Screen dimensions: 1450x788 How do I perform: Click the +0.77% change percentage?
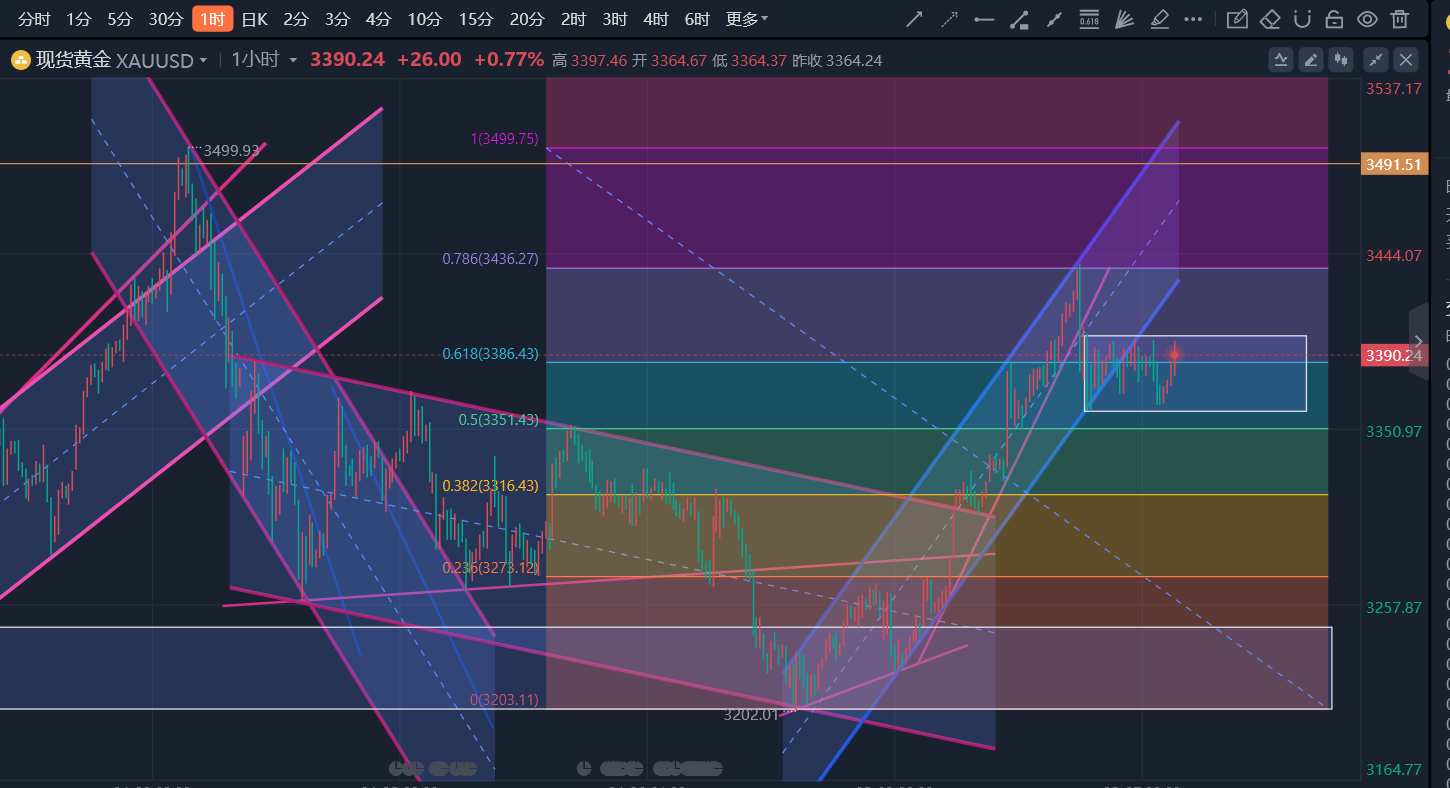[x=509, y=60]
